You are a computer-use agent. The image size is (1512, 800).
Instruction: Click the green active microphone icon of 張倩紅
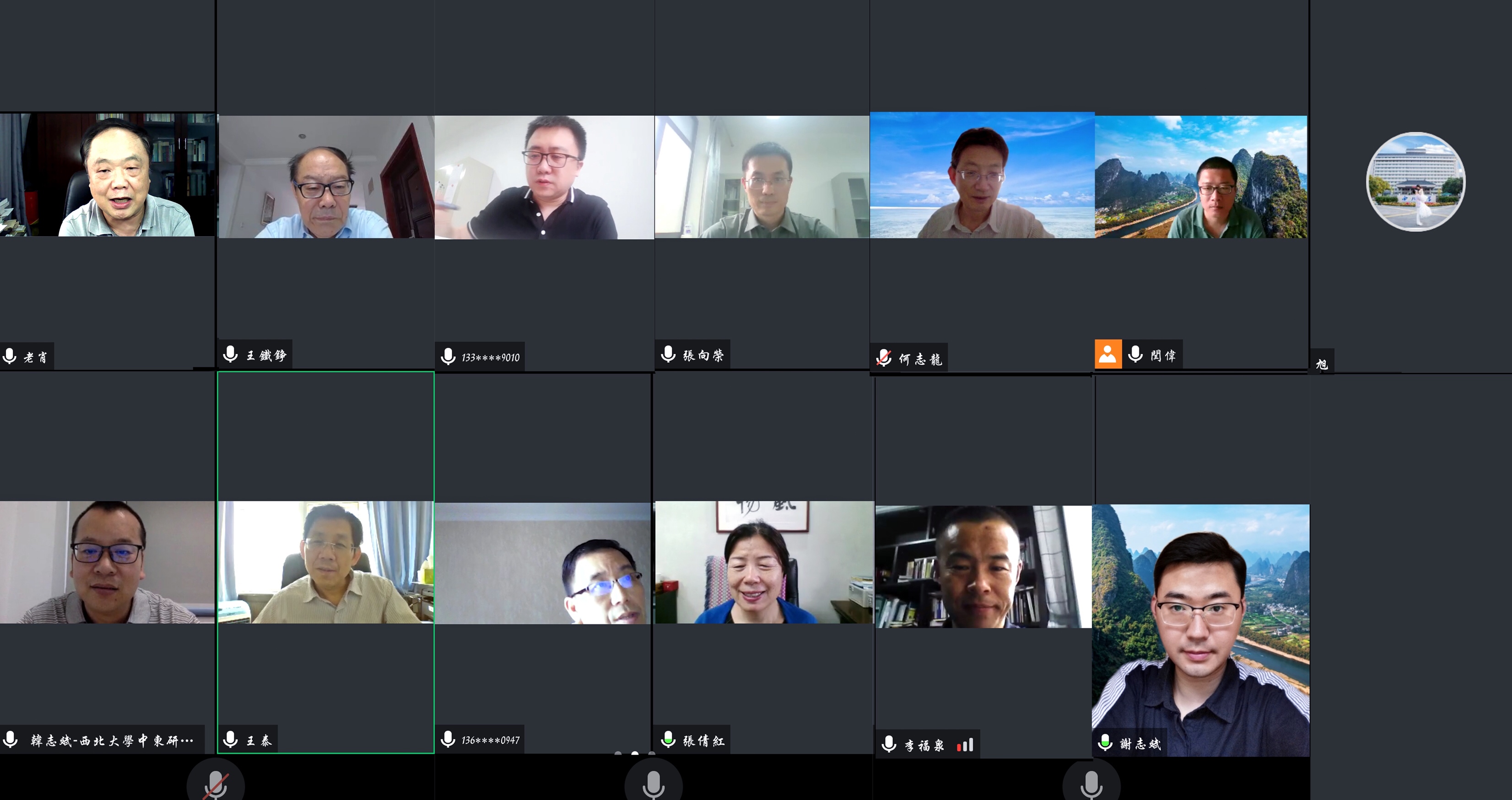[x=668, y=739]
